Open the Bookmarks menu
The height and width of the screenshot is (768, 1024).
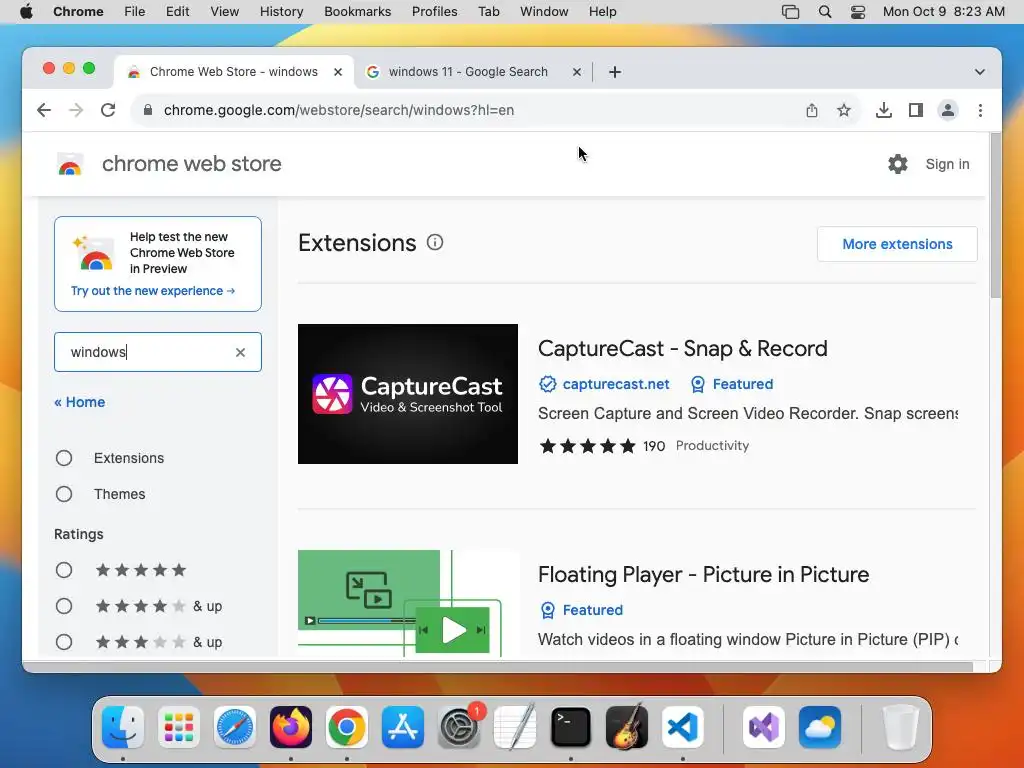click(x=358, y=12)
